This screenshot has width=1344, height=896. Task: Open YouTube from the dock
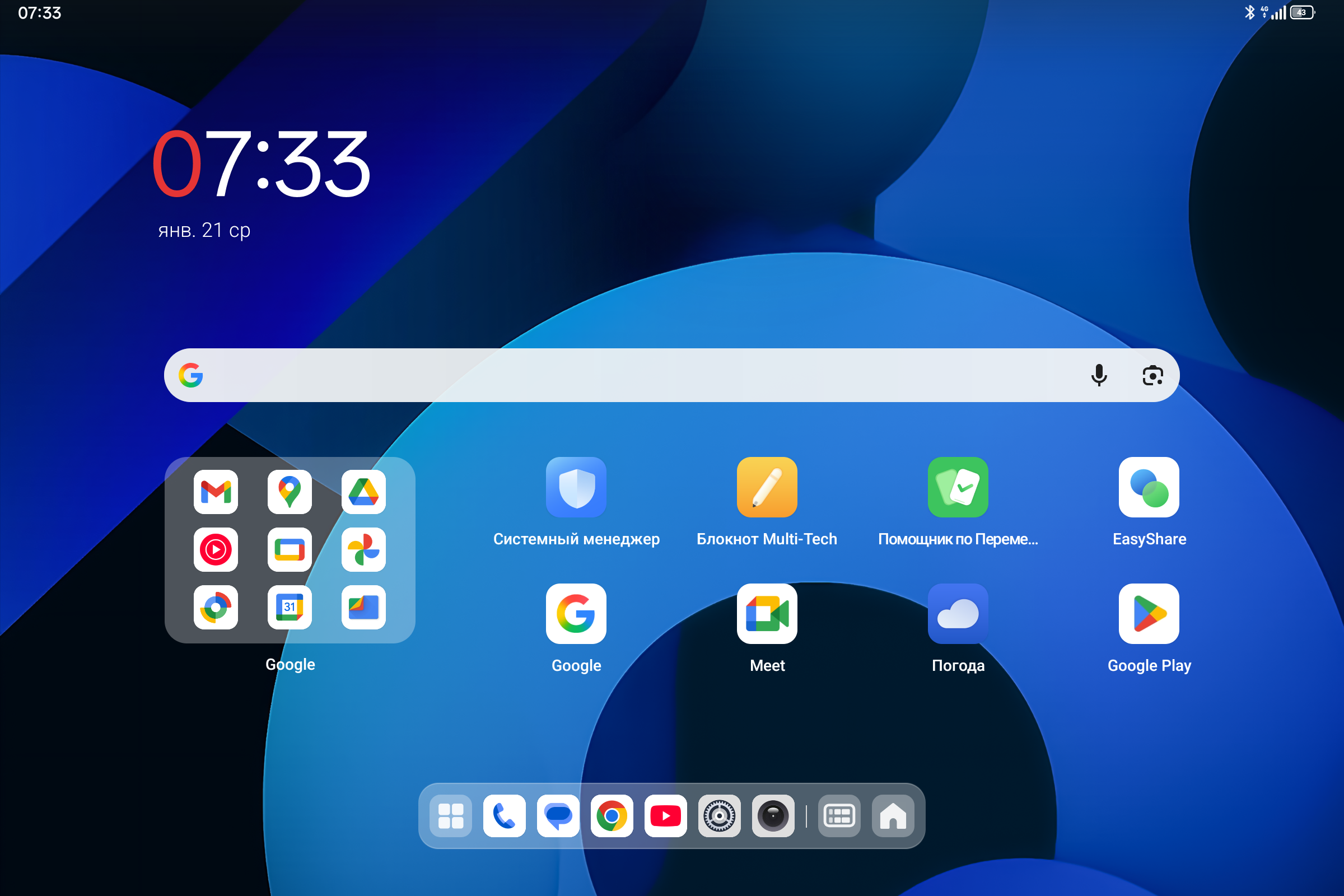[x=666, y=816]
